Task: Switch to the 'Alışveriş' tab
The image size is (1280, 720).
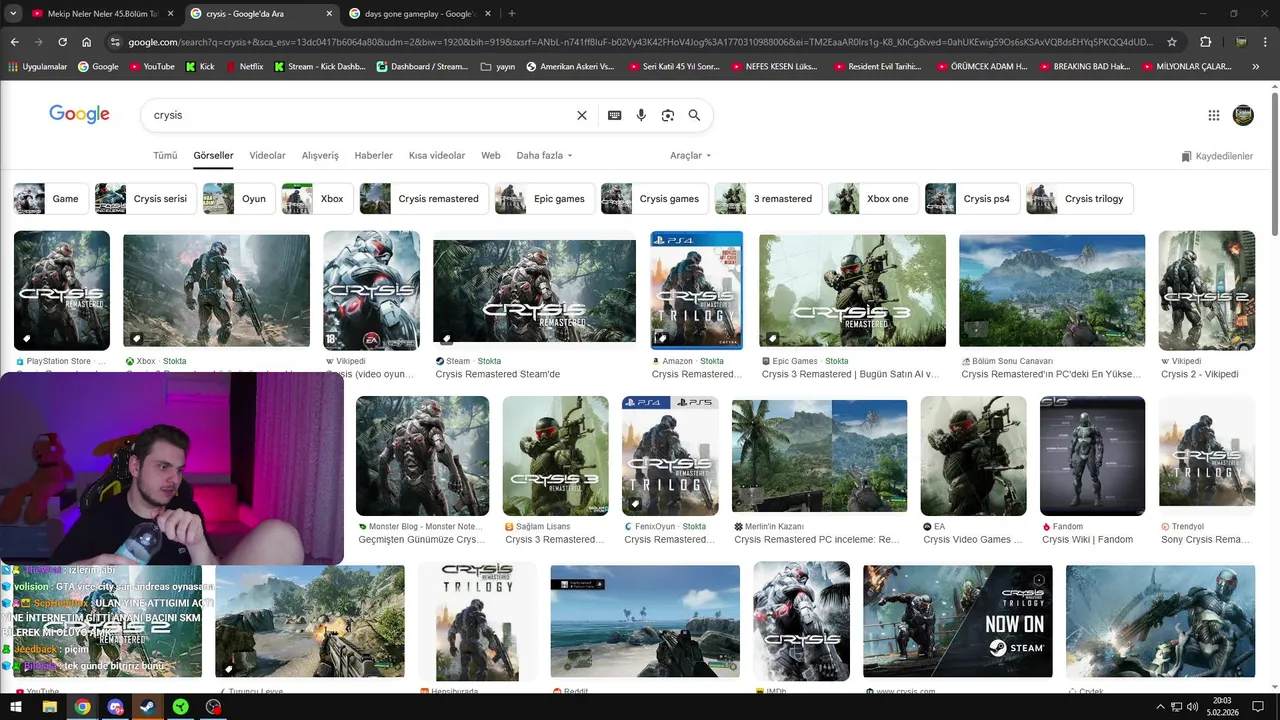Action: point(320,156)
